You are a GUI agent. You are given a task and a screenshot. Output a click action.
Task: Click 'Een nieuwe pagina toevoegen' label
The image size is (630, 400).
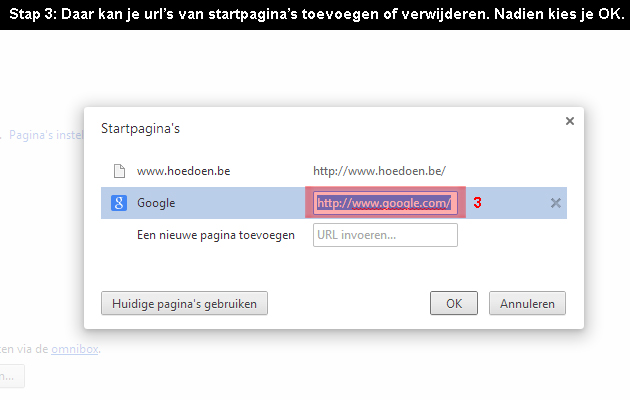[x=216, y=235]
